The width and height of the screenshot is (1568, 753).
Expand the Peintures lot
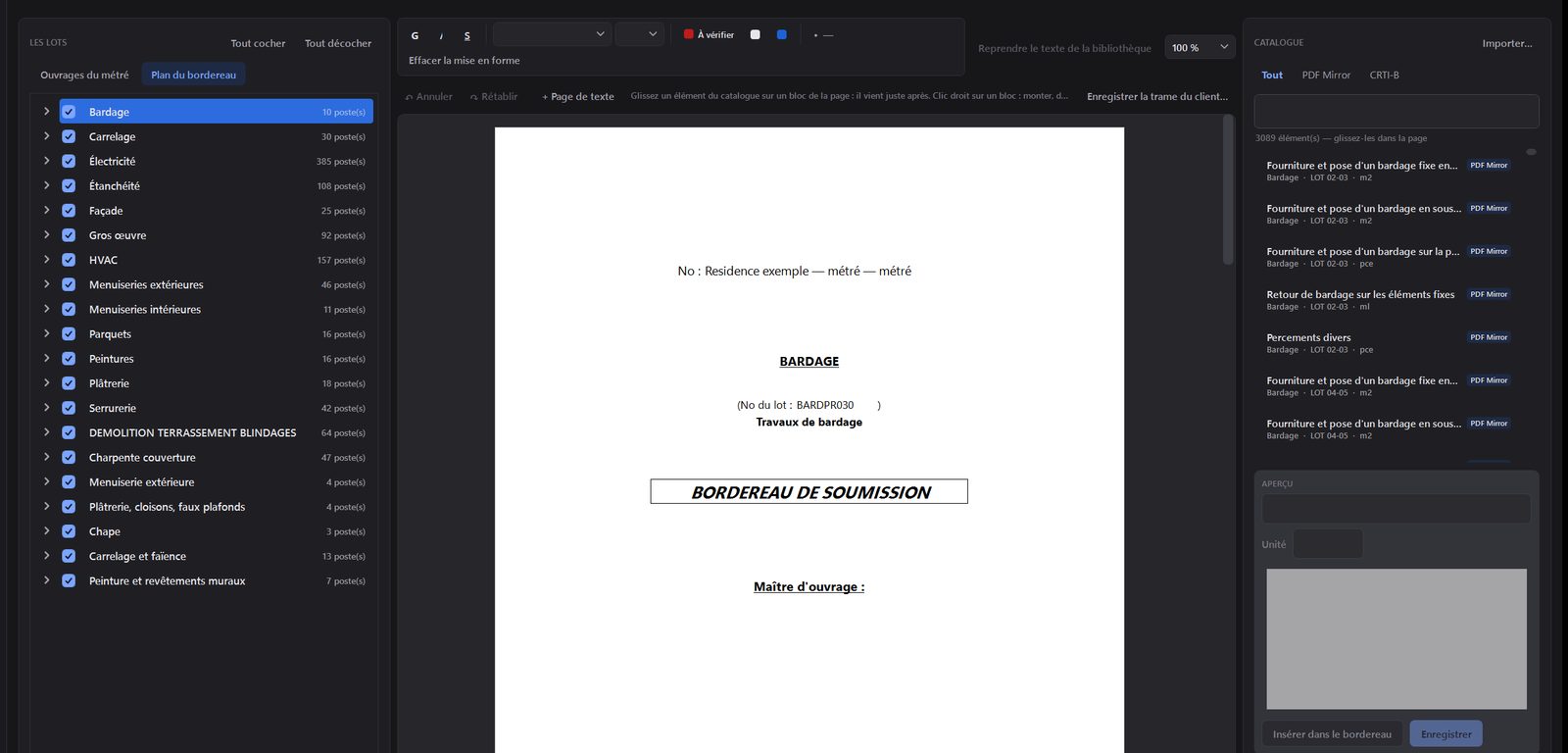click(46, 358)
